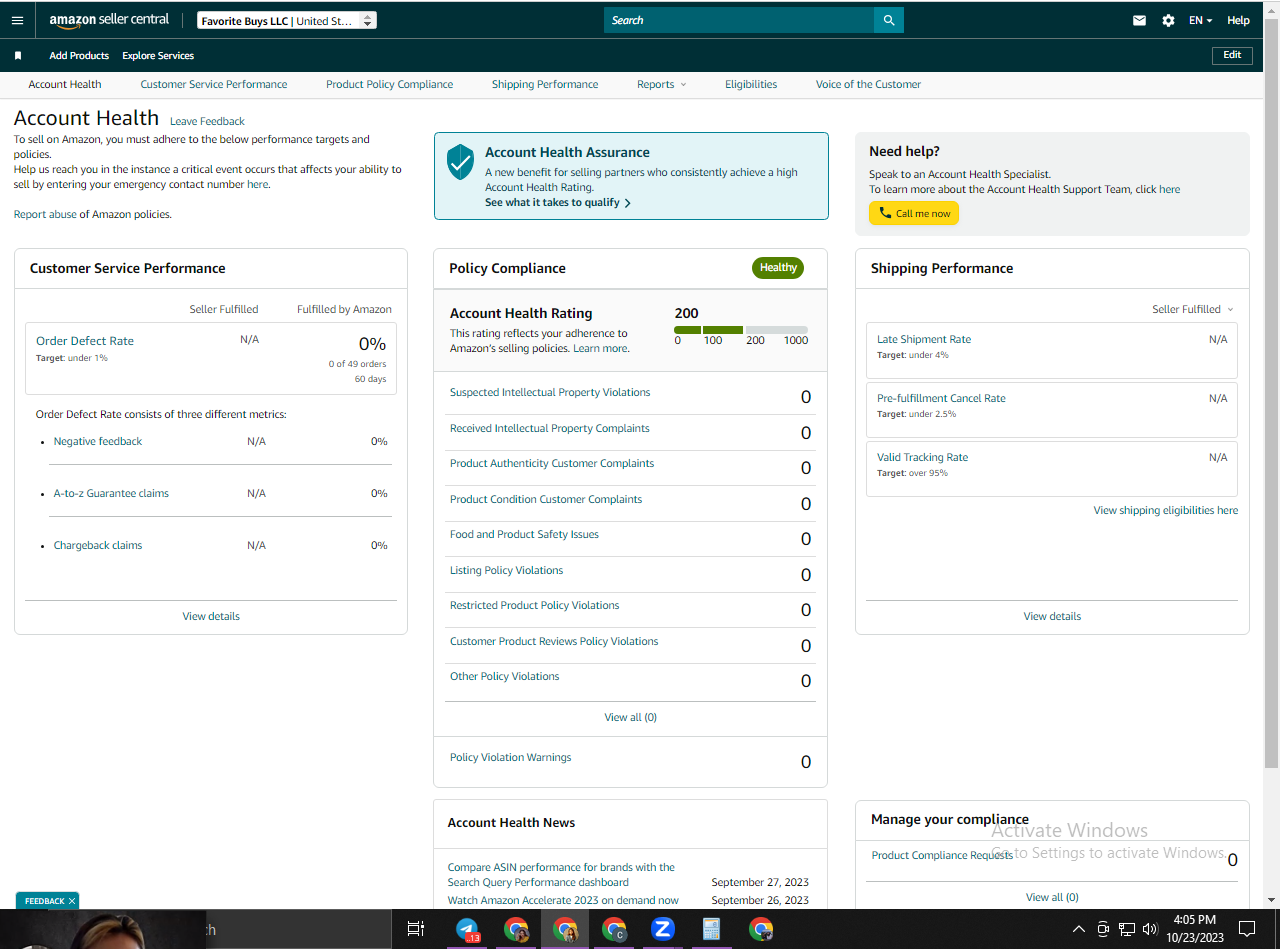Open the Eligibilities tab

tap(751, 84)
